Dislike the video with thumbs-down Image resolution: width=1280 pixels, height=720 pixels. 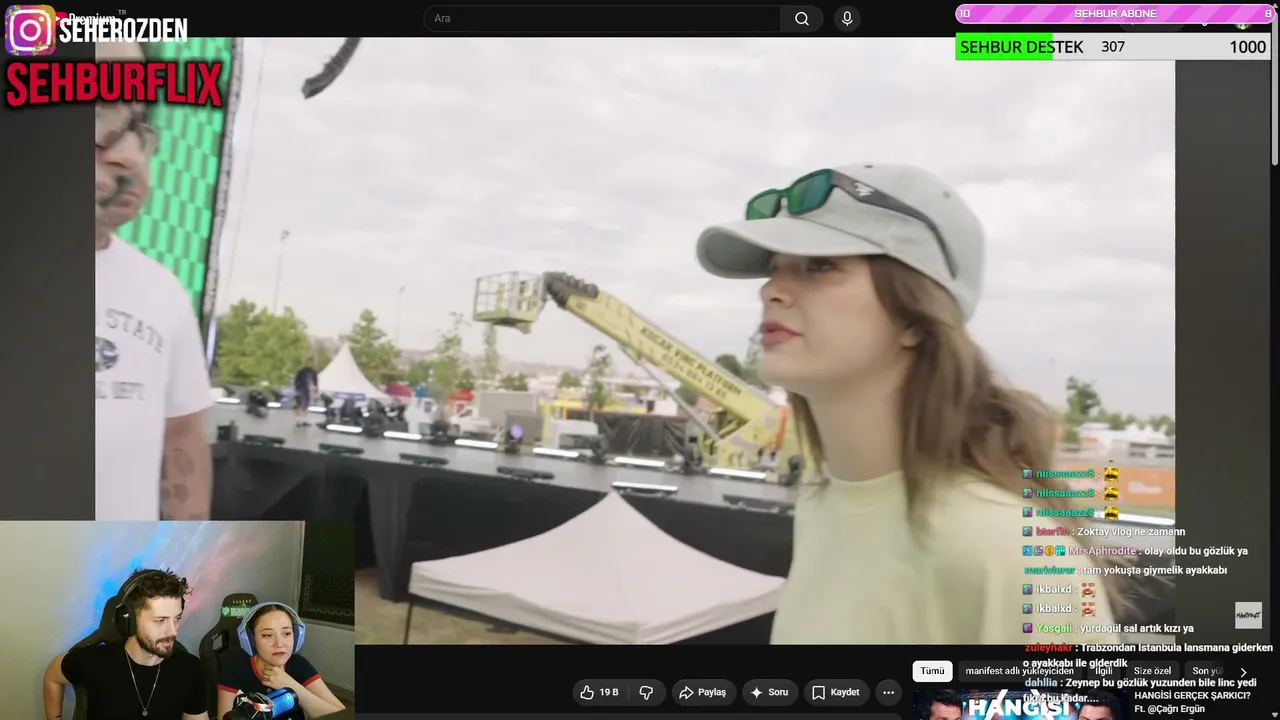click(x=646, y=692)
